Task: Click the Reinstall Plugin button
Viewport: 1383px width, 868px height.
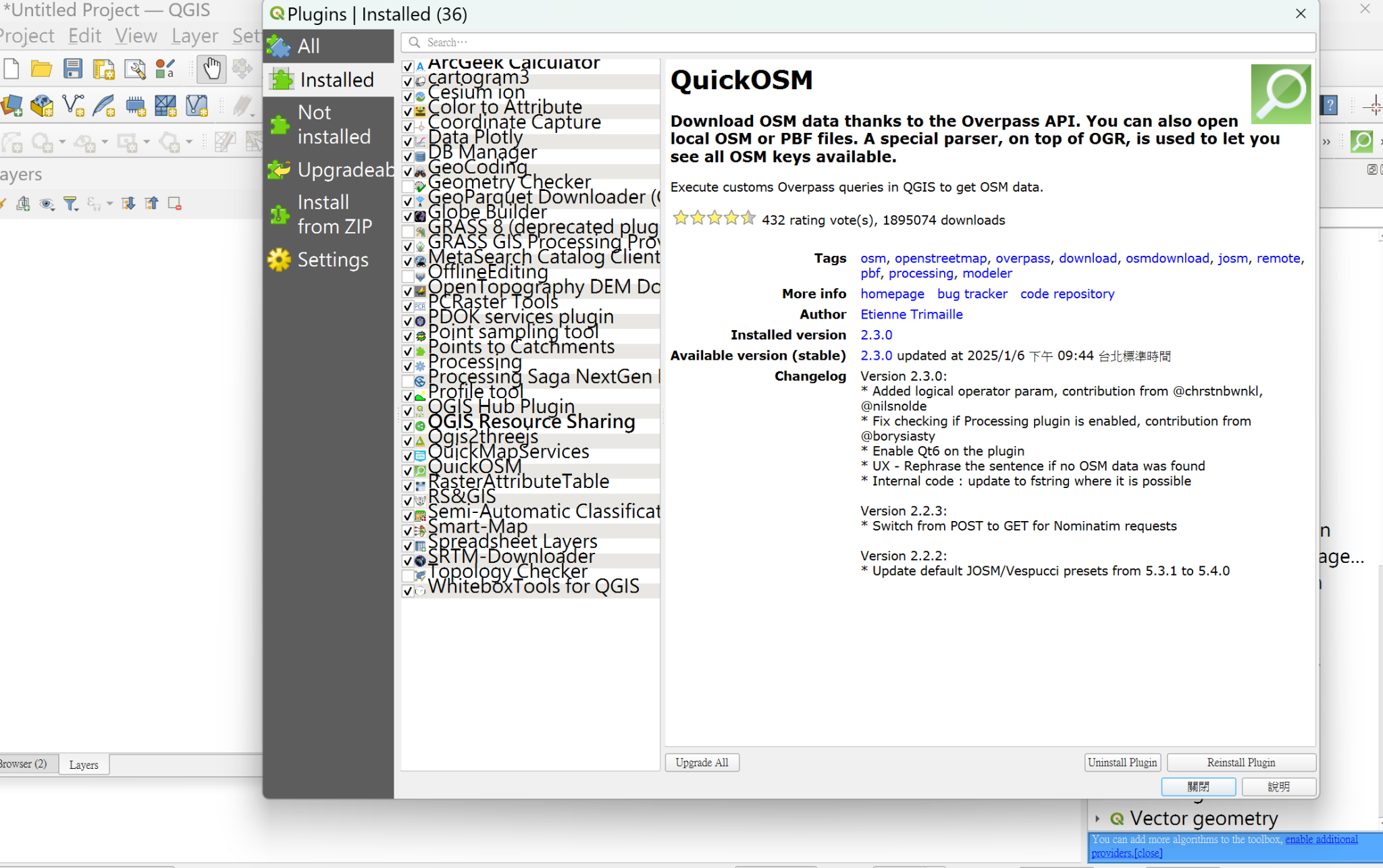Action: (1241, 763)
